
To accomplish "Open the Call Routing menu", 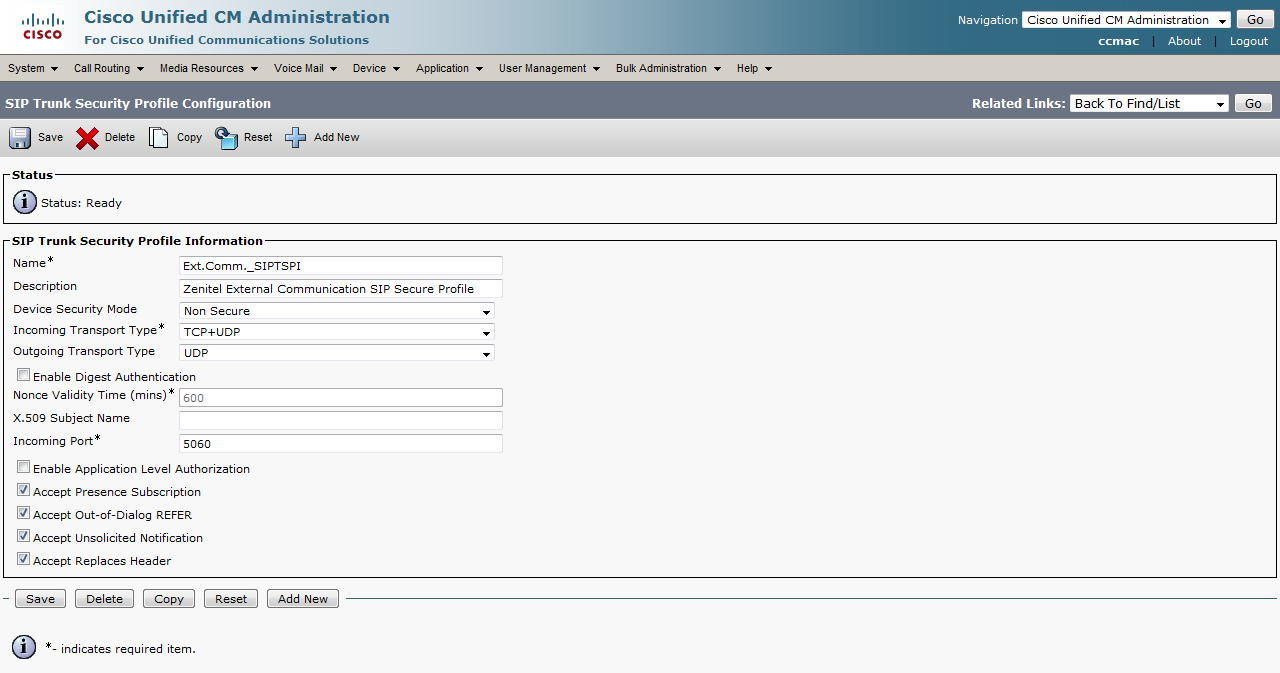I will click(108, 69).
